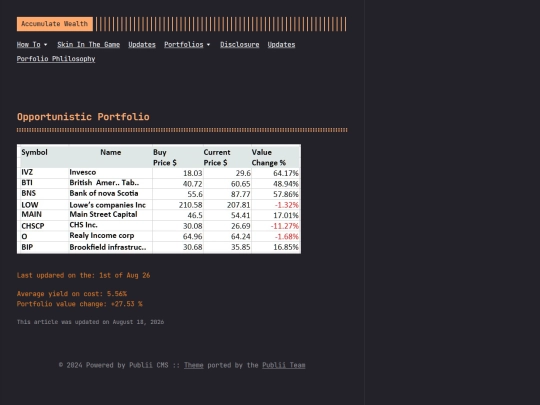
Task: Click the BNS symbol cell
Action: (x=29, y=194)
